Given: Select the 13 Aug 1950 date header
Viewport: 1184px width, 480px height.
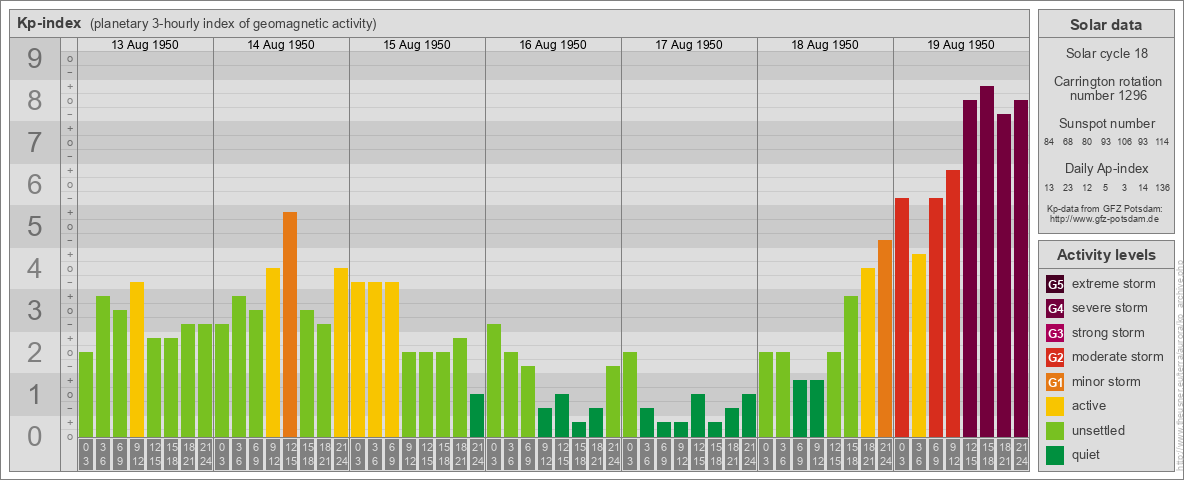Looking at the screenshot, I should [145, 45].
